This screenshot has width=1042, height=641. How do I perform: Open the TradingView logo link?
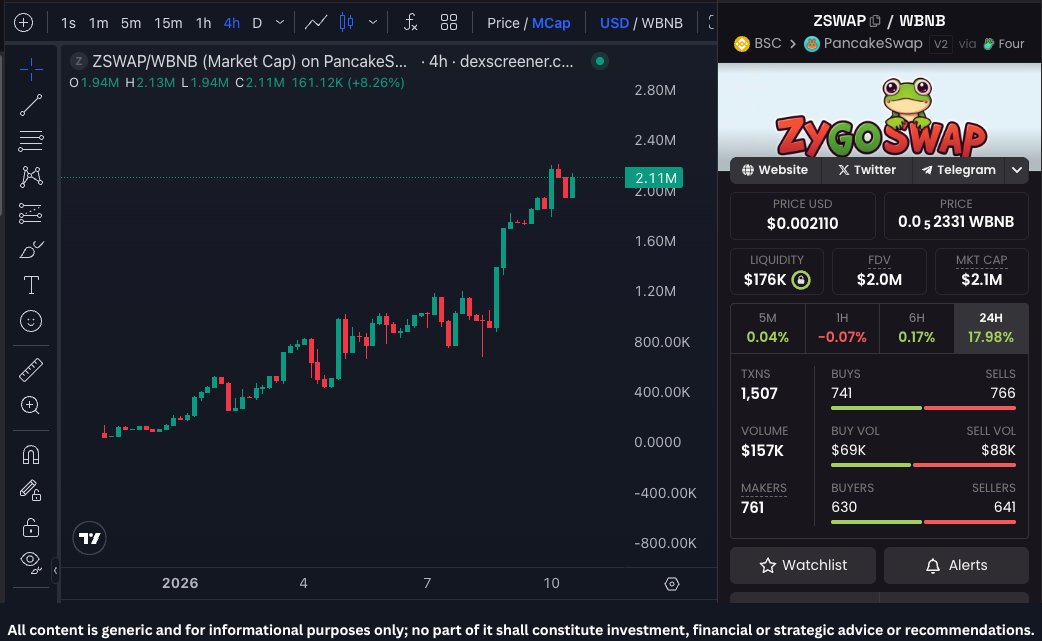click(x=89, y=538)
